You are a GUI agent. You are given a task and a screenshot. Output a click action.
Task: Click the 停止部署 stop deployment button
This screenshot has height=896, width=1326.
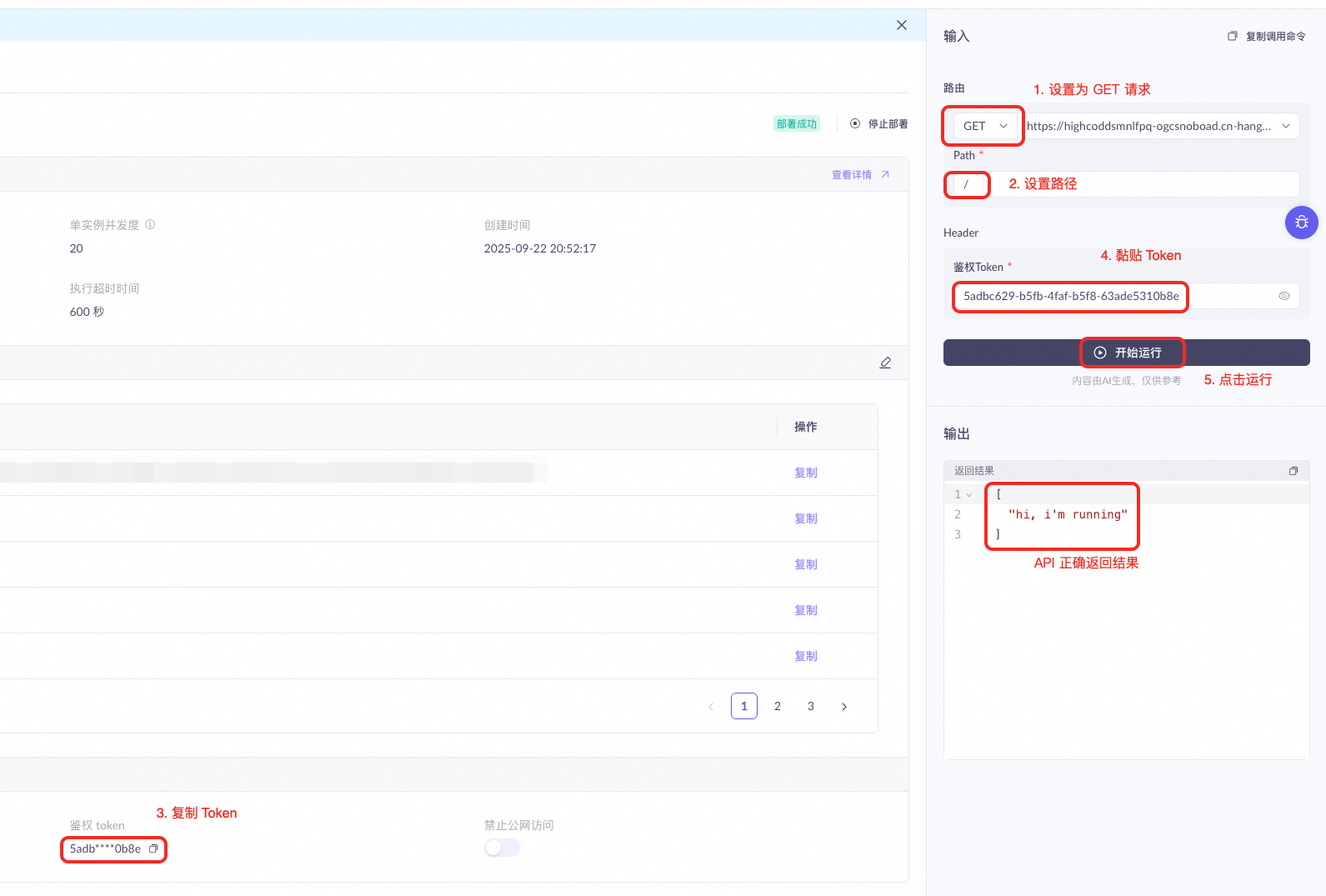tap(878, 123)
